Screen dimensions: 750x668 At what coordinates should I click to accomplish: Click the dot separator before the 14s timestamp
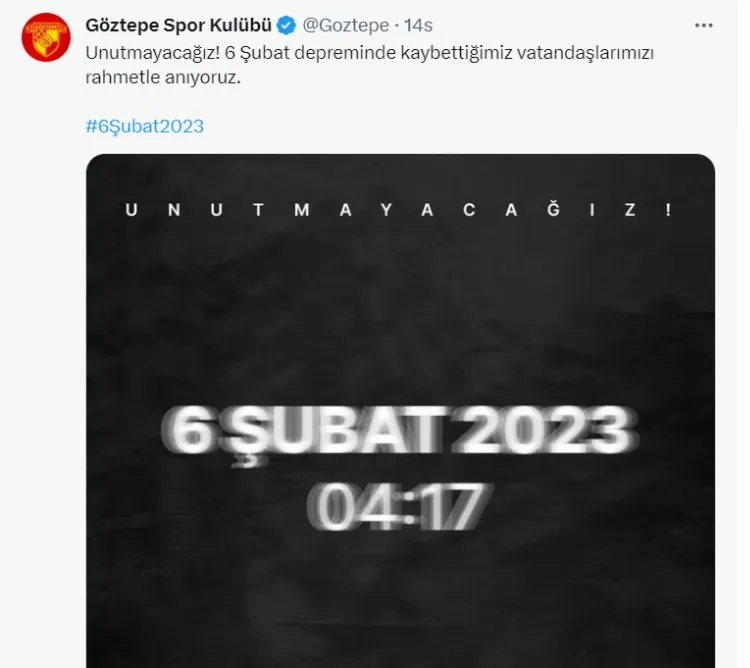[x=397, y=26]
